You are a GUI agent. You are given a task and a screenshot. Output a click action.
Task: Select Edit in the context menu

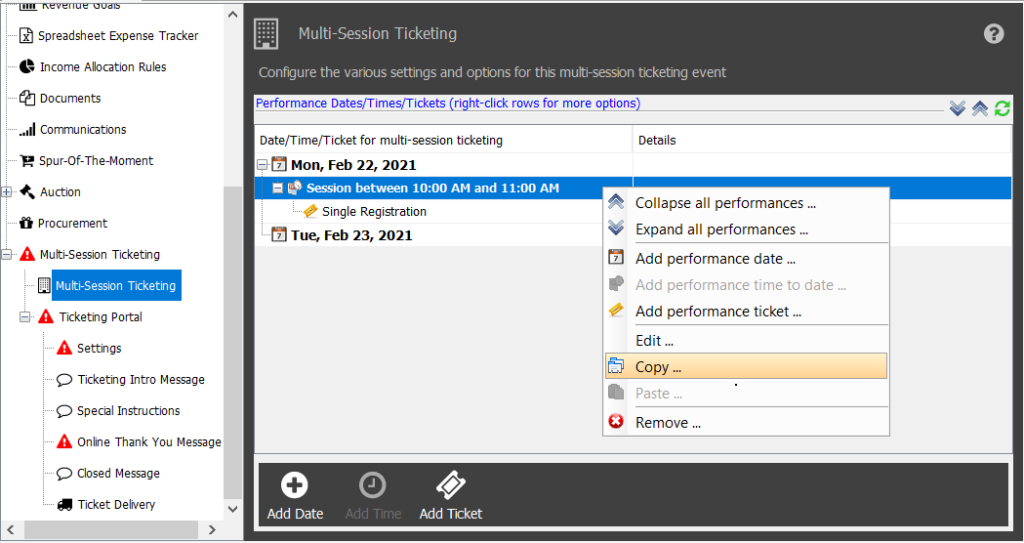746,340
